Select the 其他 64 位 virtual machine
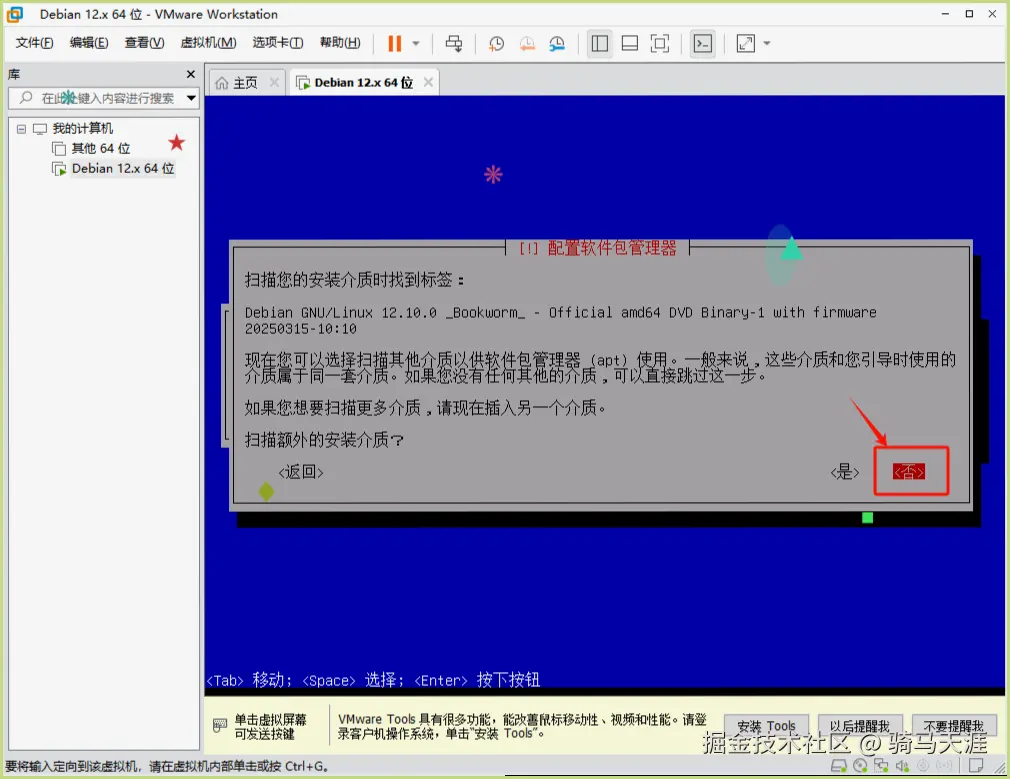The width and height of the screenshot is (1010, 779). (100, 148)
